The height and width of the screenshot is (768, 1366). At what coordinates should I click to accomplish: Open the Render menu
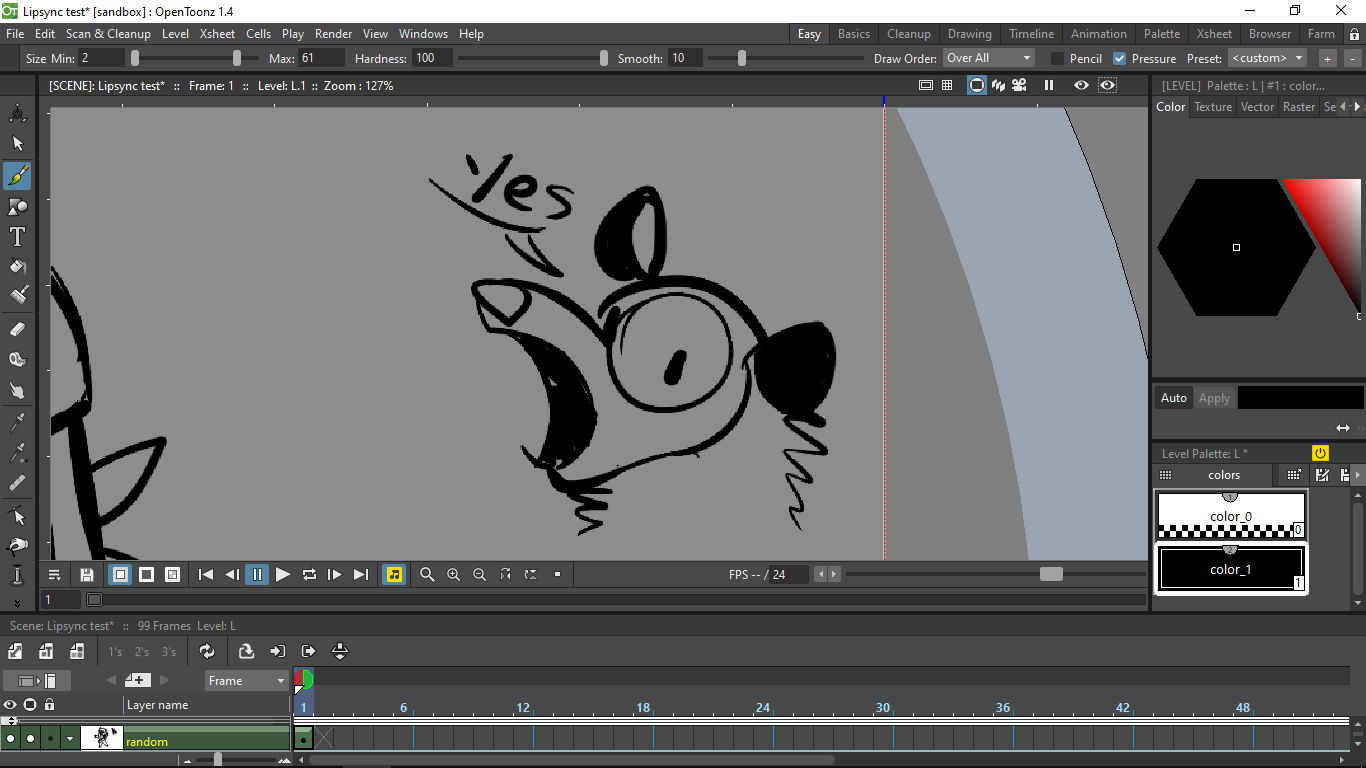tap(333, 33)
